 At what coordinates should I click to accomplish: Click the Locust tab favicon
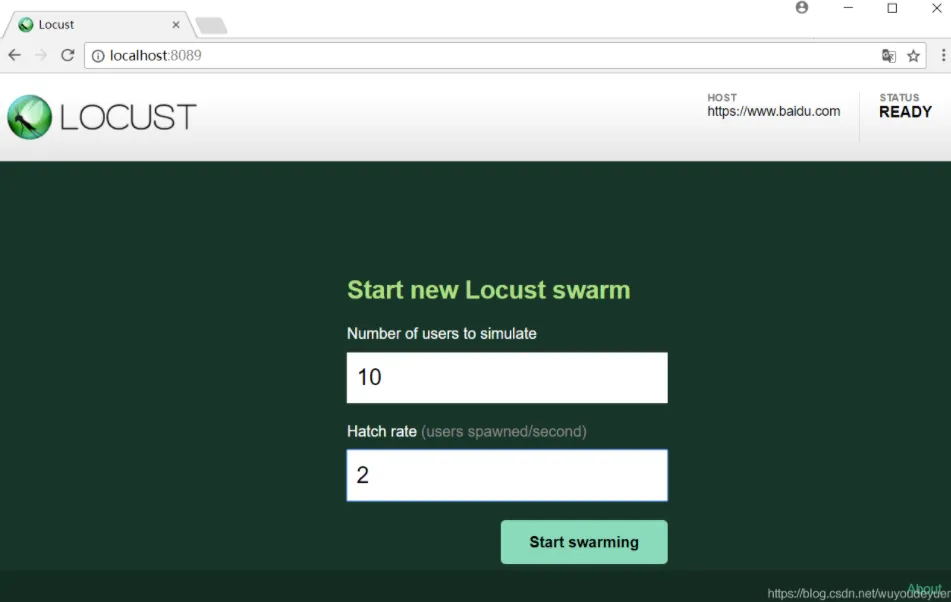click(25, 25)
